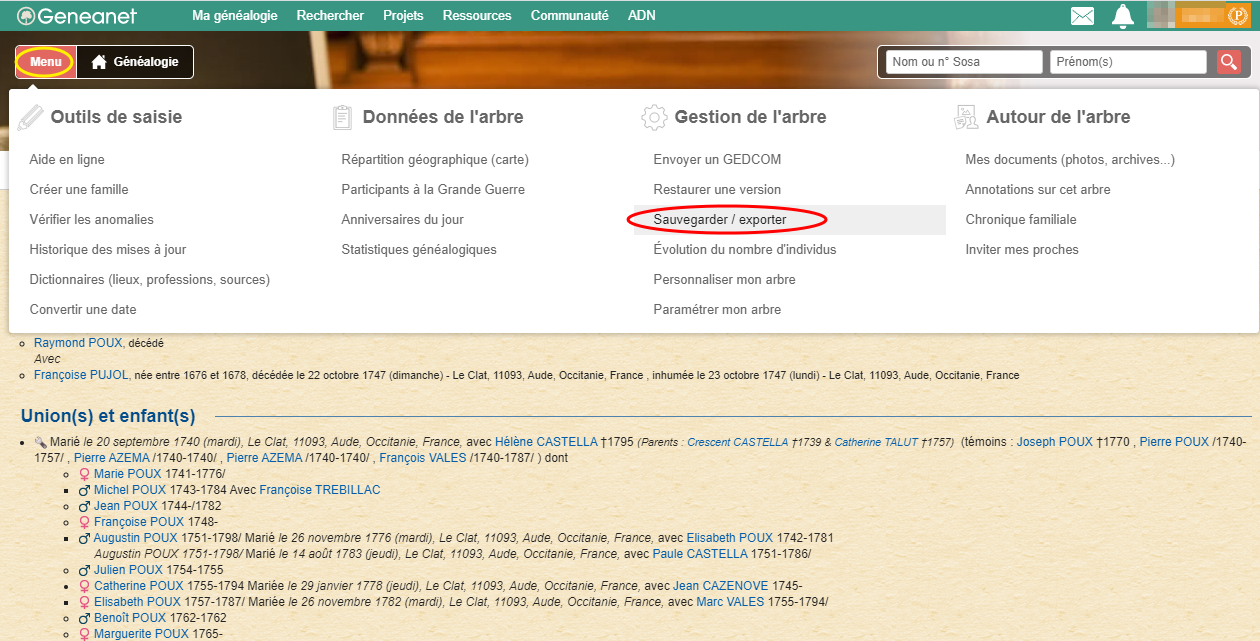
Task: Click the red search magnifier button
Action: tap(1229, 62)
